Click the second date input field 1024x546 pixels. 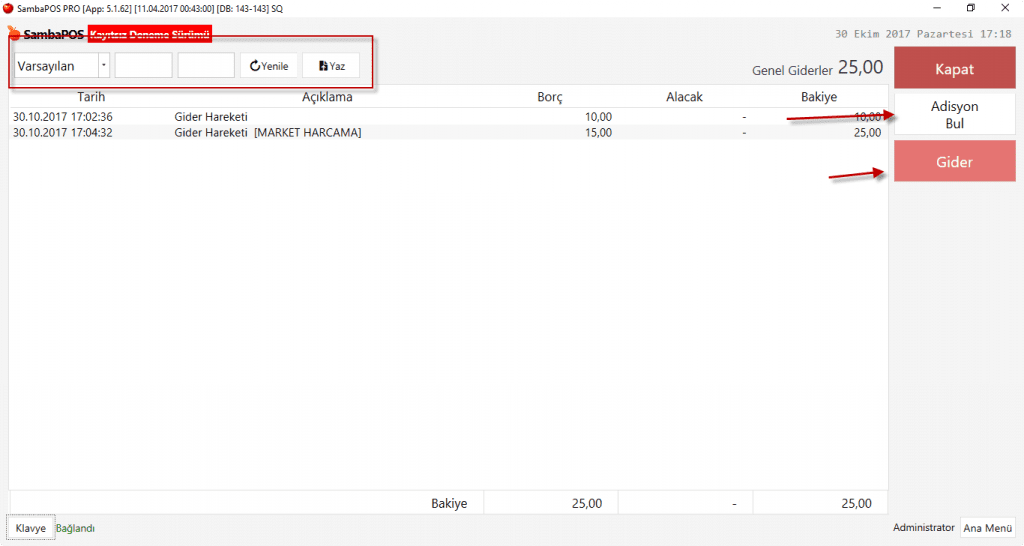[206, 66]
